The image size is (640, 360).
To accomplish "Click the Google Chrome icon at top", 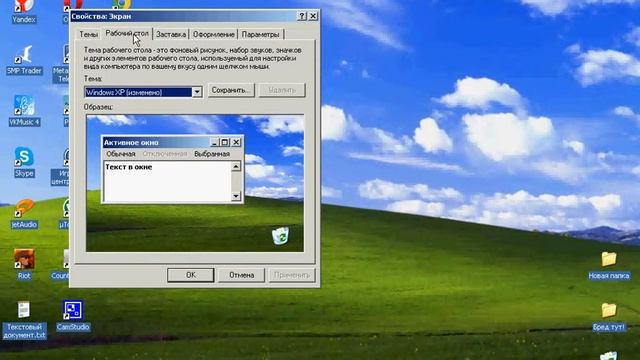I will (x=121, y=4).
